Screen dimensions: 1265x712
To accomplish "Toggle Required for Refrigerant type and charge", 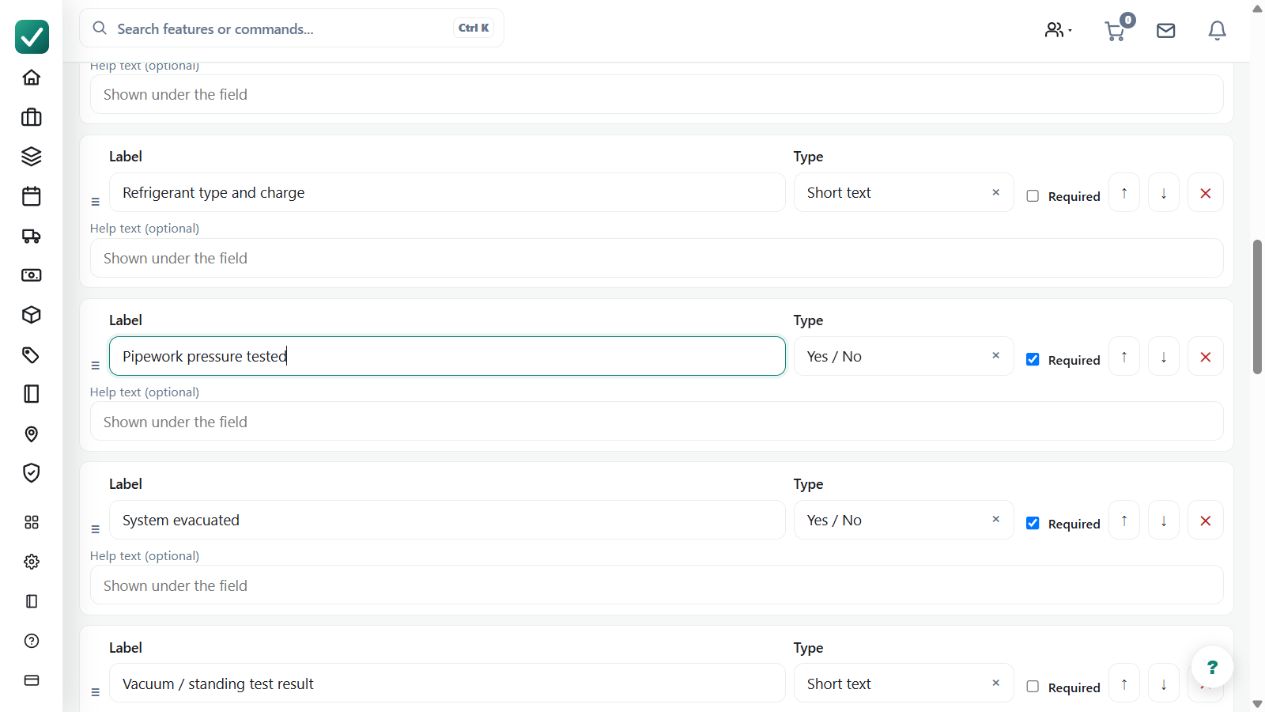I will (1033, 196).
